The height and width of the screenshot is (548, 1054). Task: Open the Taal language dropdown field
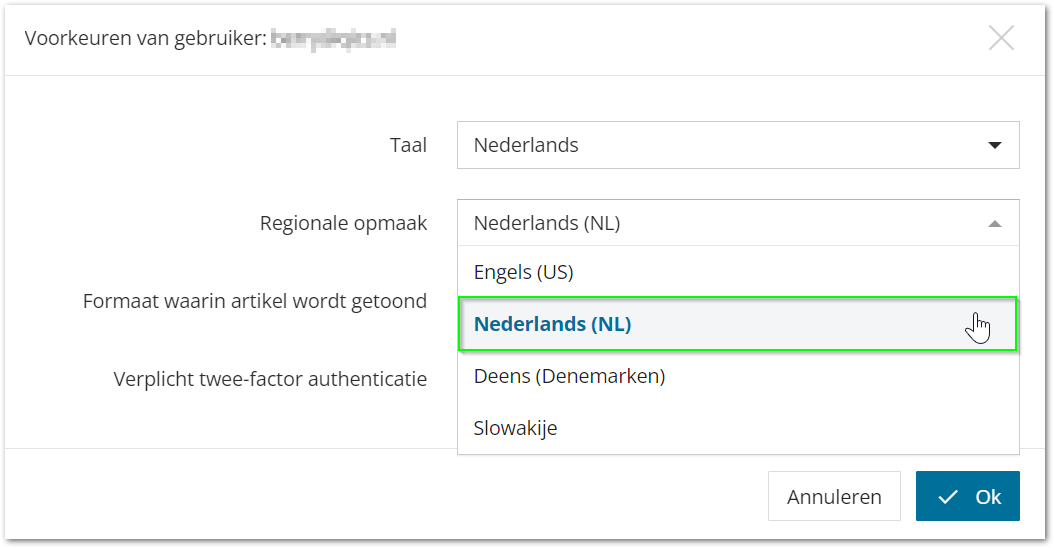(738, 145)
